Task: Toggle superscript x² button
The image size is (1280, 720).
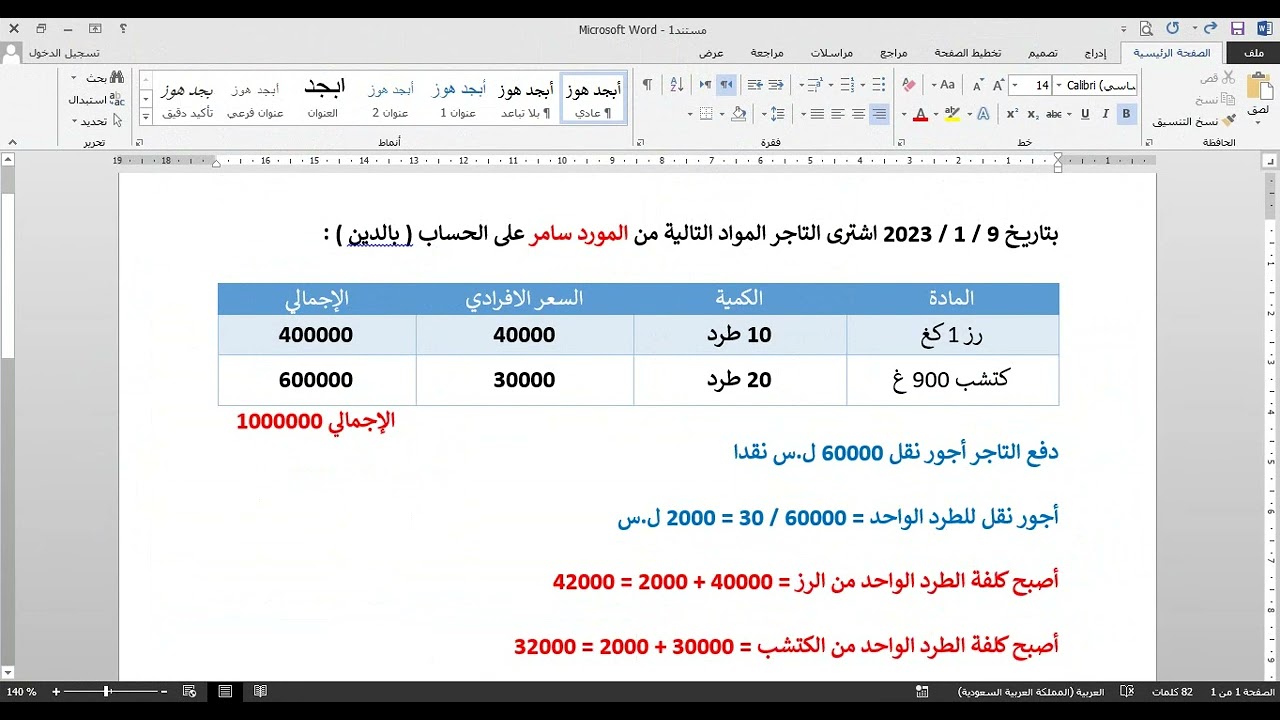Action: click(x=1012, y=114)
